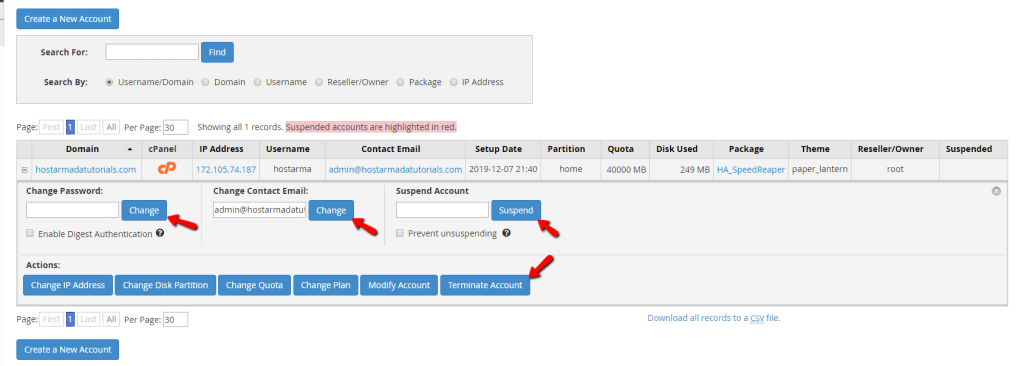
Task: Click the cPanel column header
Action: (162, 150)
